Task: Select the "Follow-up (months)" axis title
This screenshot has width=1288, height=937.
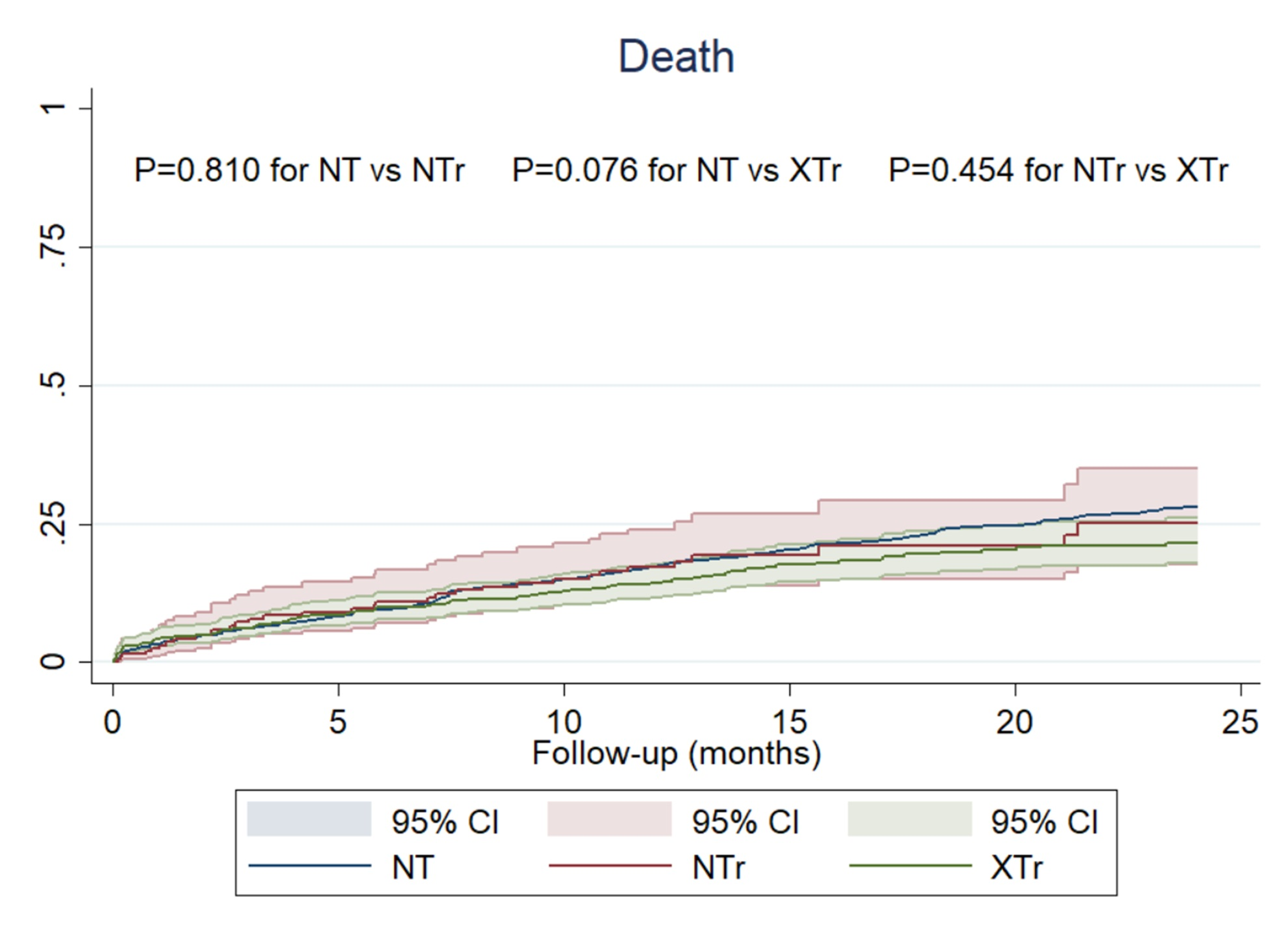Action: point(677,753)
